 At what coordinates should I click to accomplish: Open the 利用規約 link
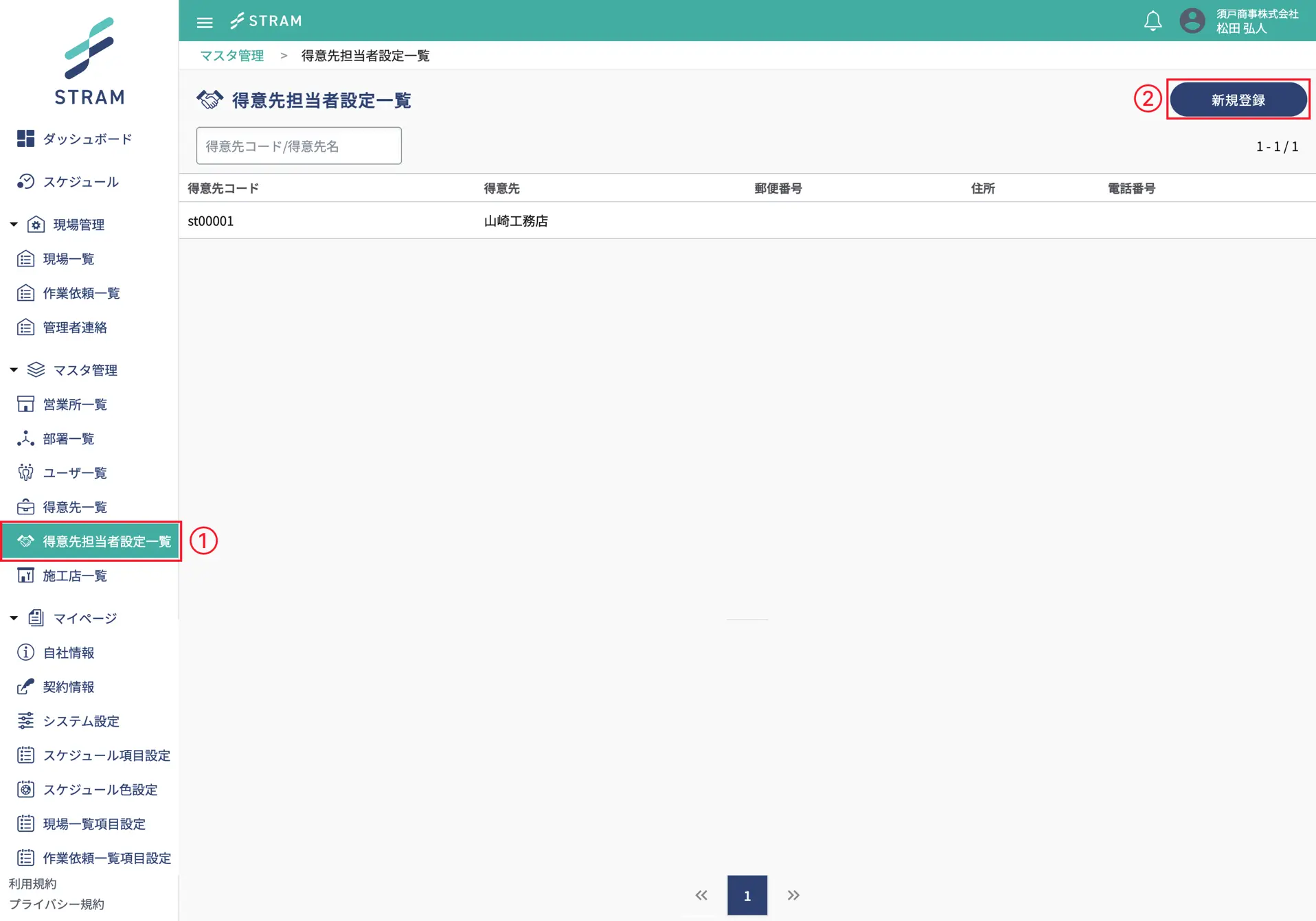pyautogui.click(x=32, y=883)
